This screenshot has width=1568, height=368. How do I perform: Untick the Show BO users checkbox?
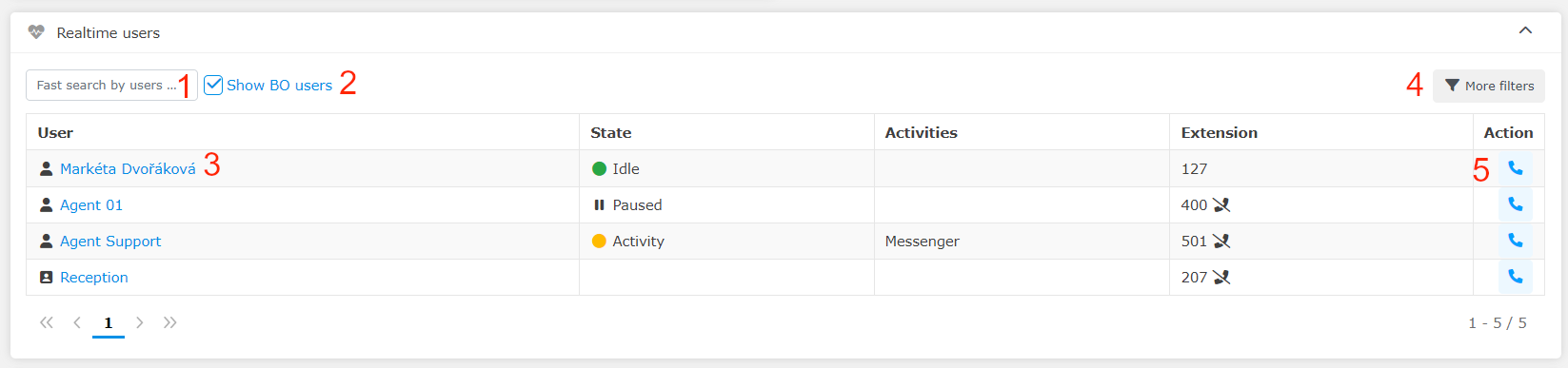pyautogui.click(x=213, y=85)
